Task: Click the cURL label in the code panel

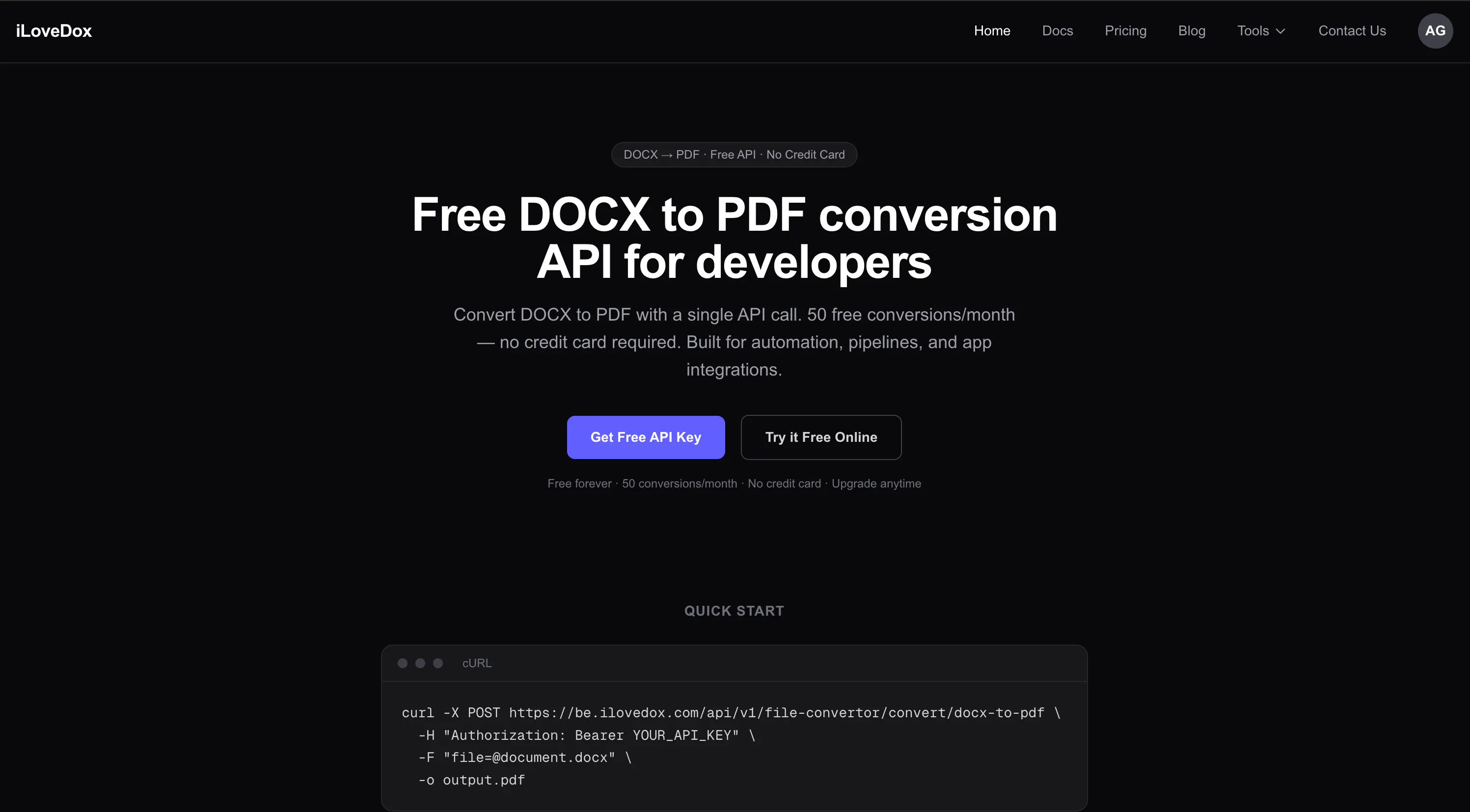Action: (476, 663)
